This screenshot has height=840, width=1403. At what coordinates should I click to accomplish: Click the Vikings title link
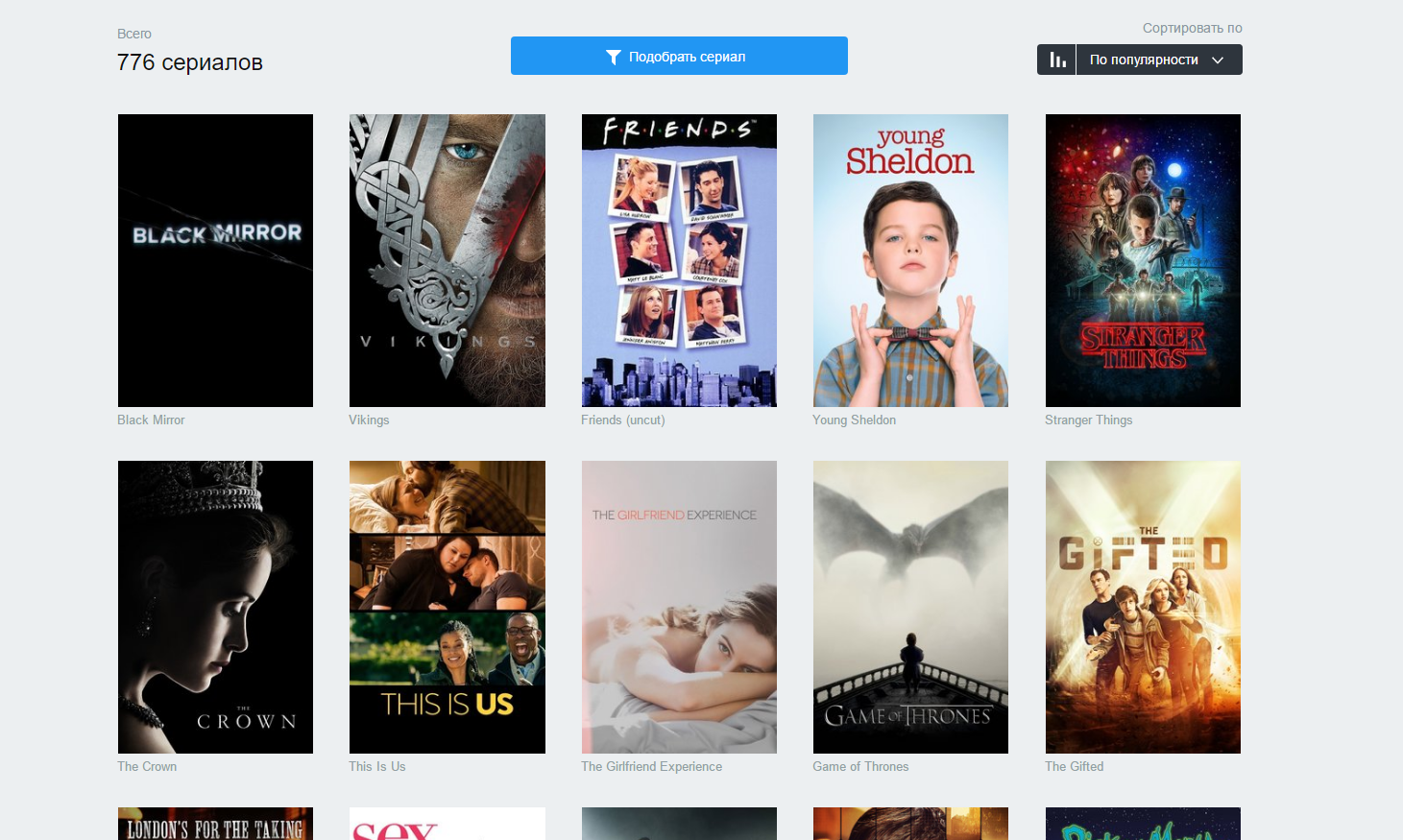(x=369, y=420)
